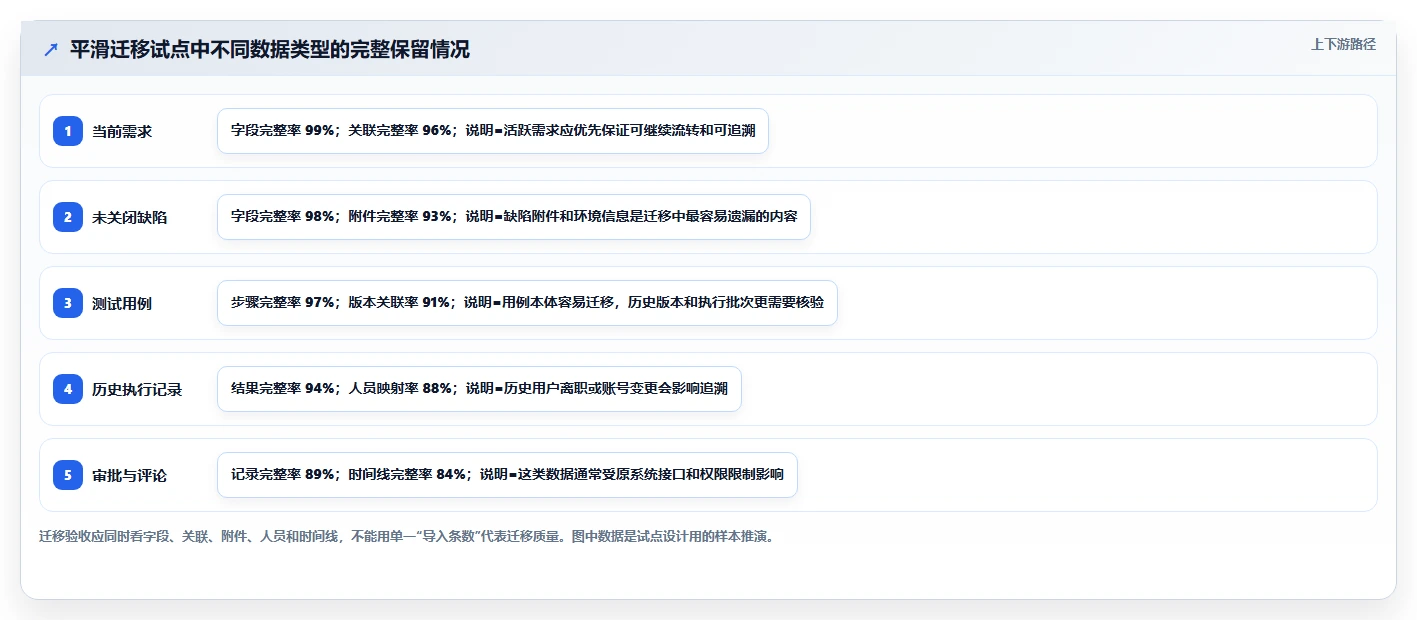Click the detail box starting 字段完整率 99%

tap(493, 131)
